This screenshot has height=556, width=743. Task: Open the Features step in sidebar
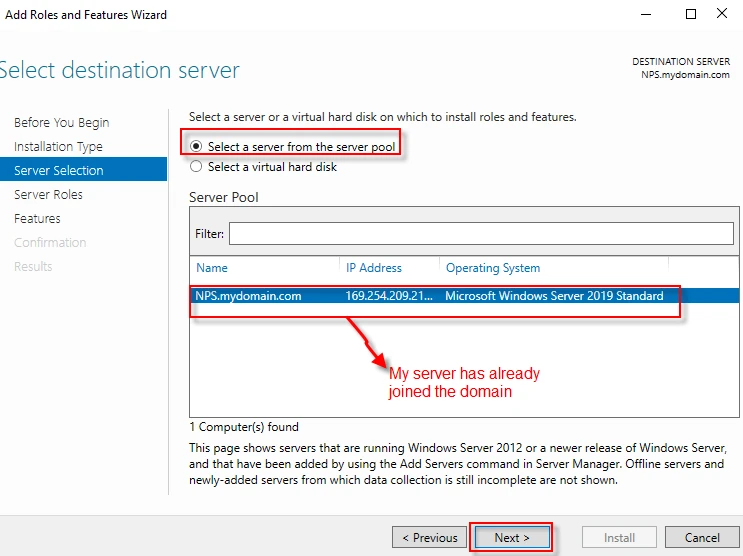37,218
